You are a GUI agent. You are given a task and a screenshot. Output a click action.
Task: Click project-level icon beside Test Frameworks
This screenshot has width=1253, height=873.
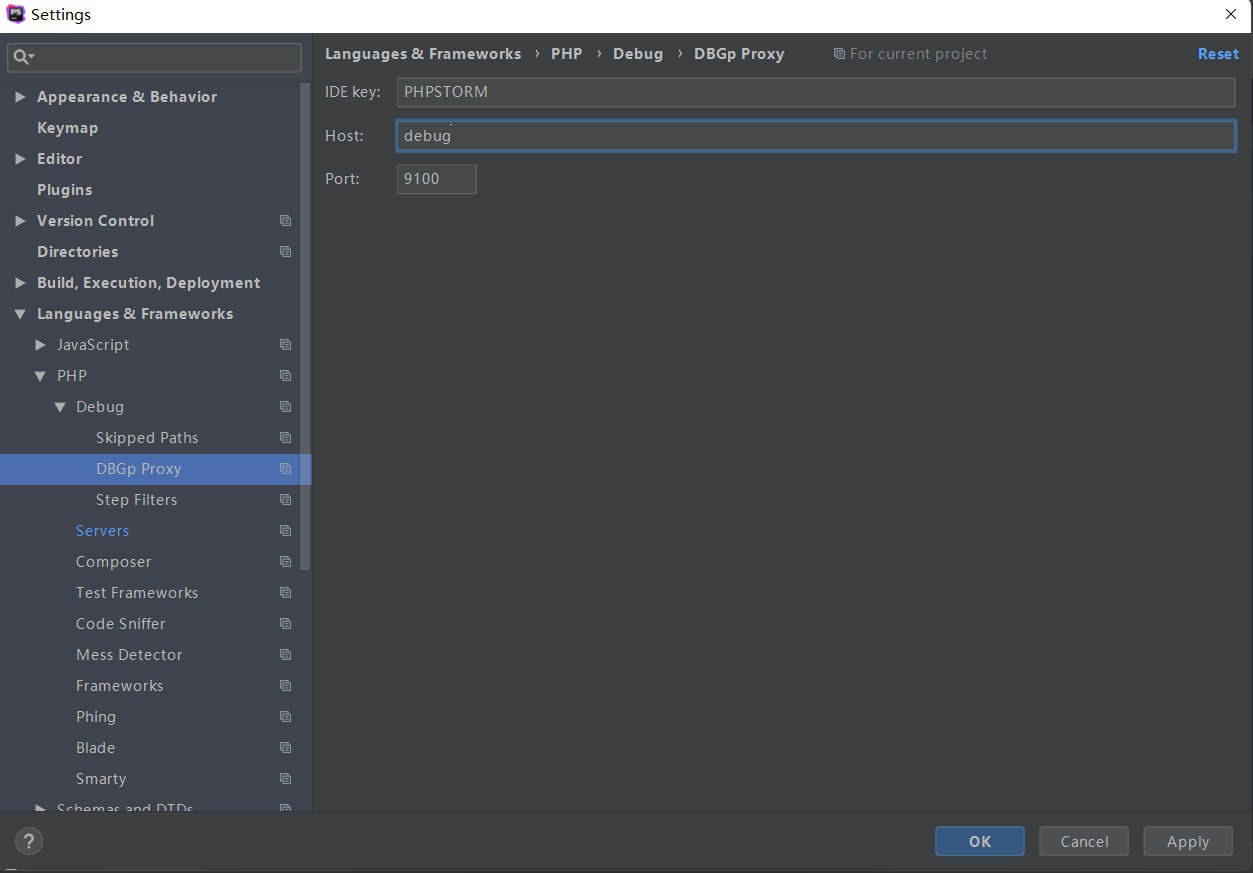286,593
